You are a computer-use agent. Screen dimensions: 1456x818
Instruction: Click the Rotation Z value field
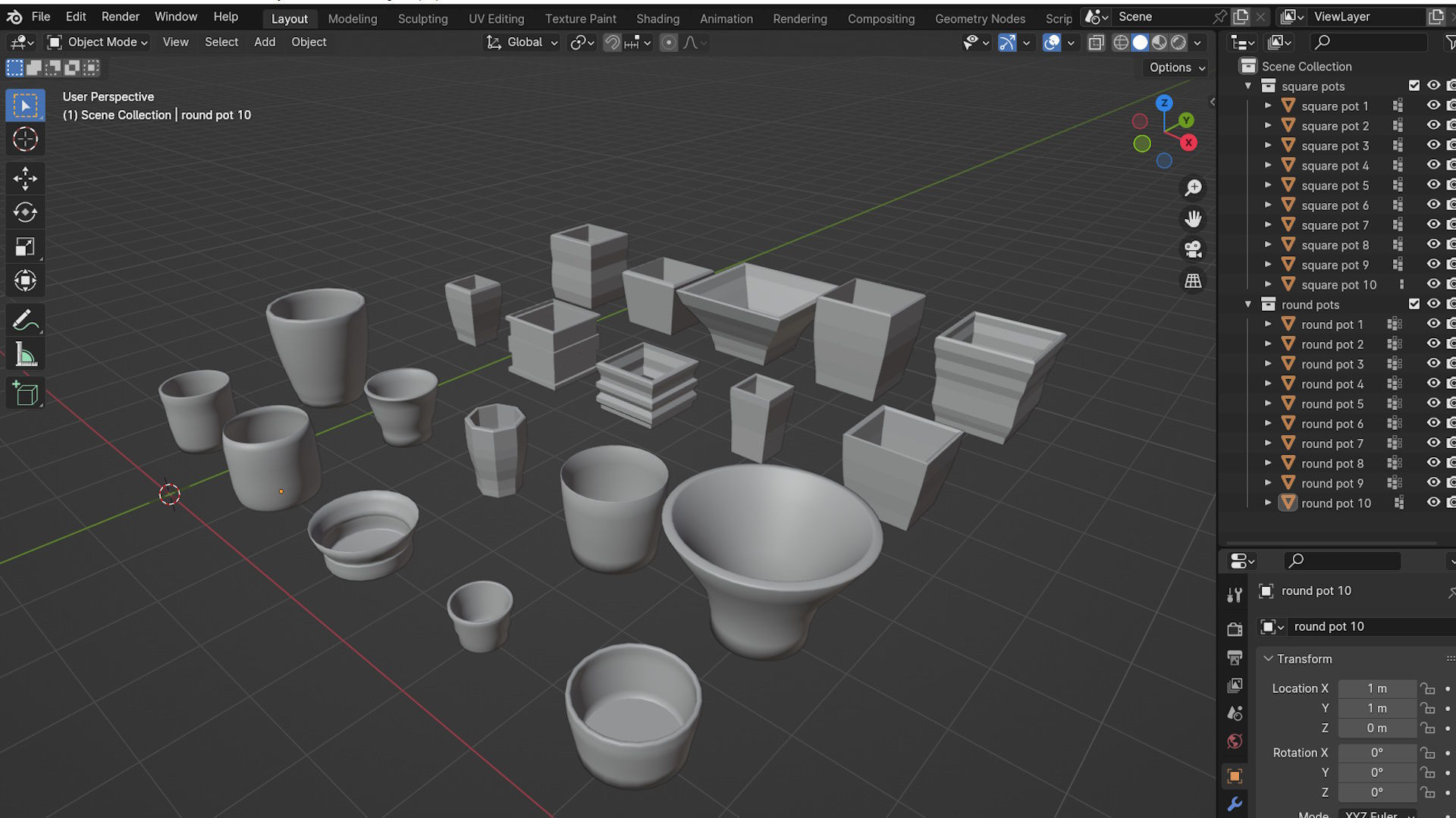coord(1376,792)
